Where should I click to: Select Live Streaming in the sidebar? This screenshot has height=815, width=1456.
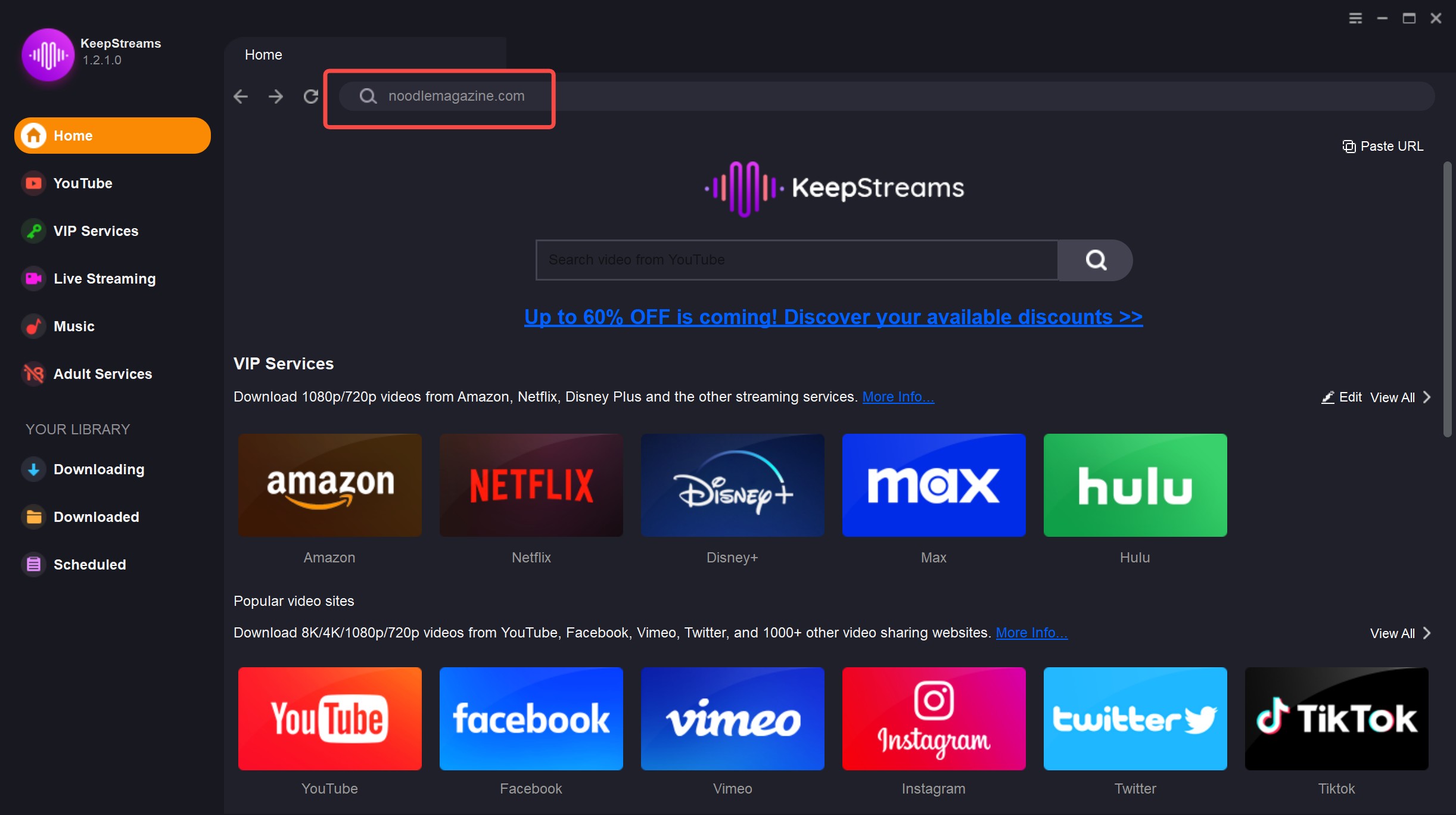point(113,278)
